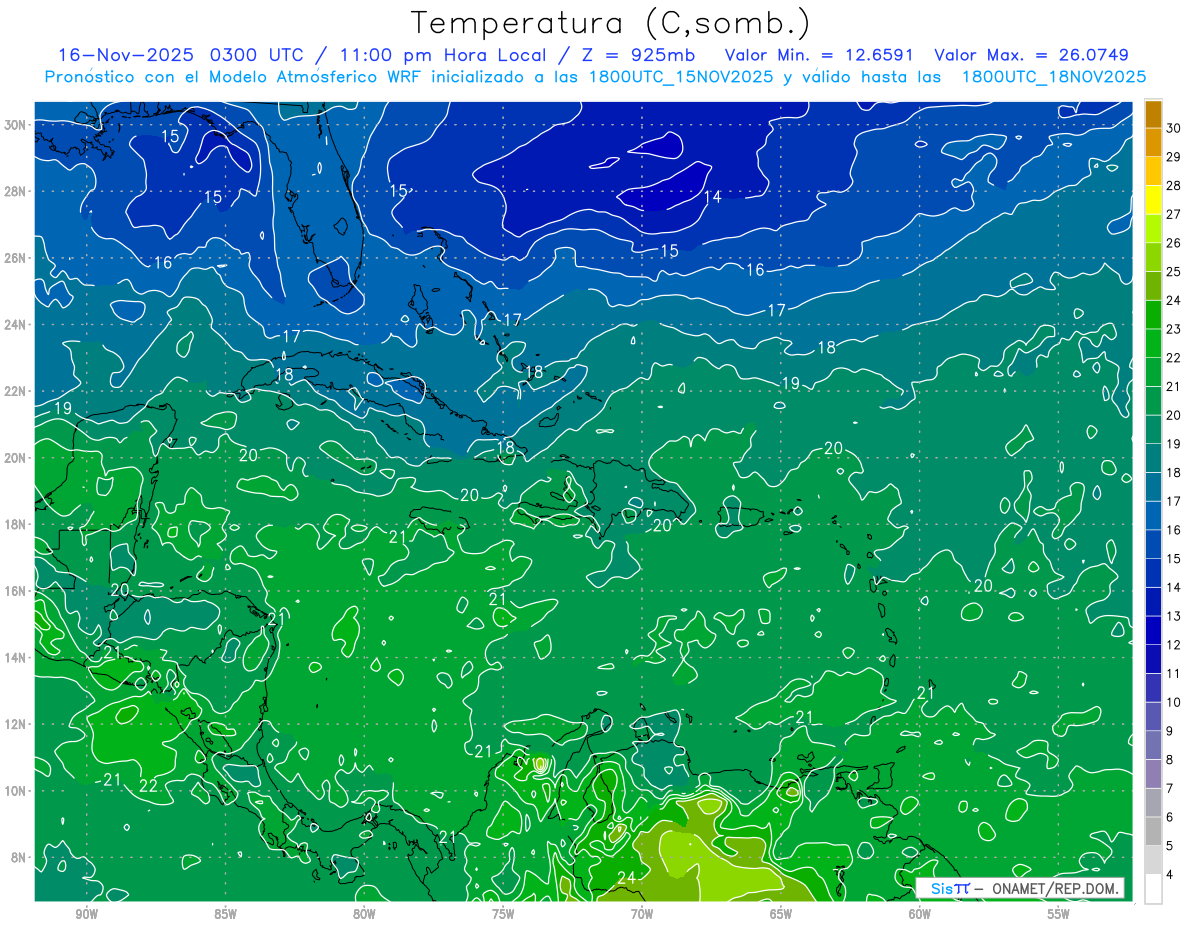Click the colorbar swatch between 29 and 30
The width and height of the screenshot is (1200, 927).
click(1153, 142)
